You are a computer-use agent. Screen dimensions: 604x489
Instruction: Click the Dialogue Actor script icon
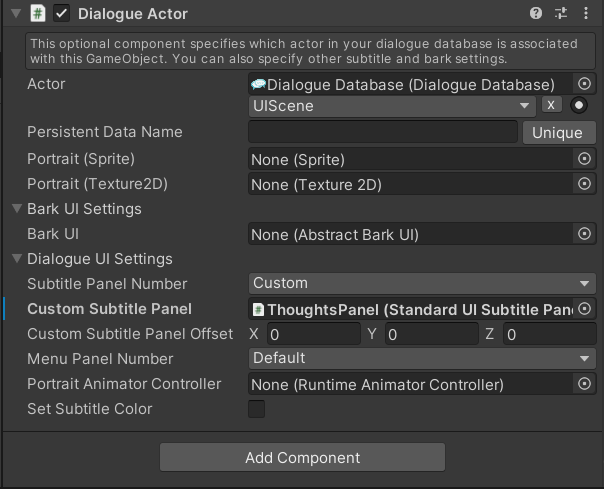pyautogui.click(x=38, y=13)
